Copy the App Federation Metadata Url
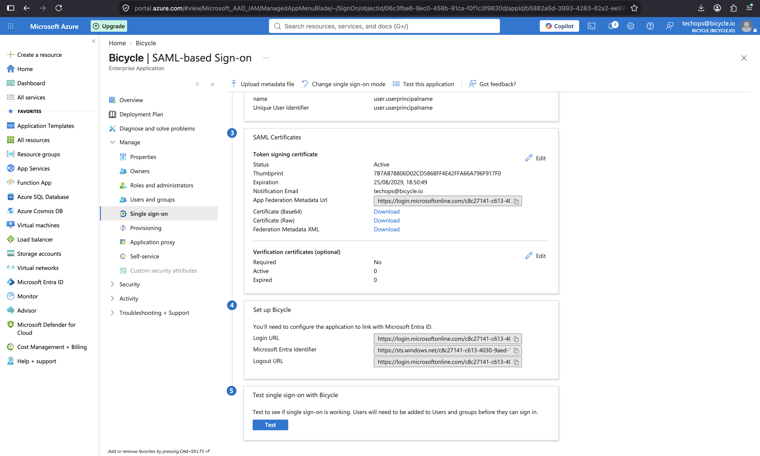Image resolution: width=760 pixels, height=456 pixels. coord(517,201)
